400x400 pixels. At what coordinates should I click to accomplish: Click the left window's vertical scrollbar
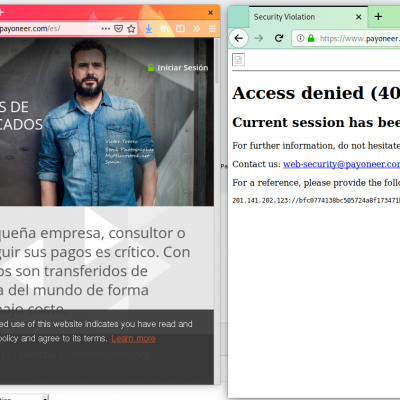[217, 211]
